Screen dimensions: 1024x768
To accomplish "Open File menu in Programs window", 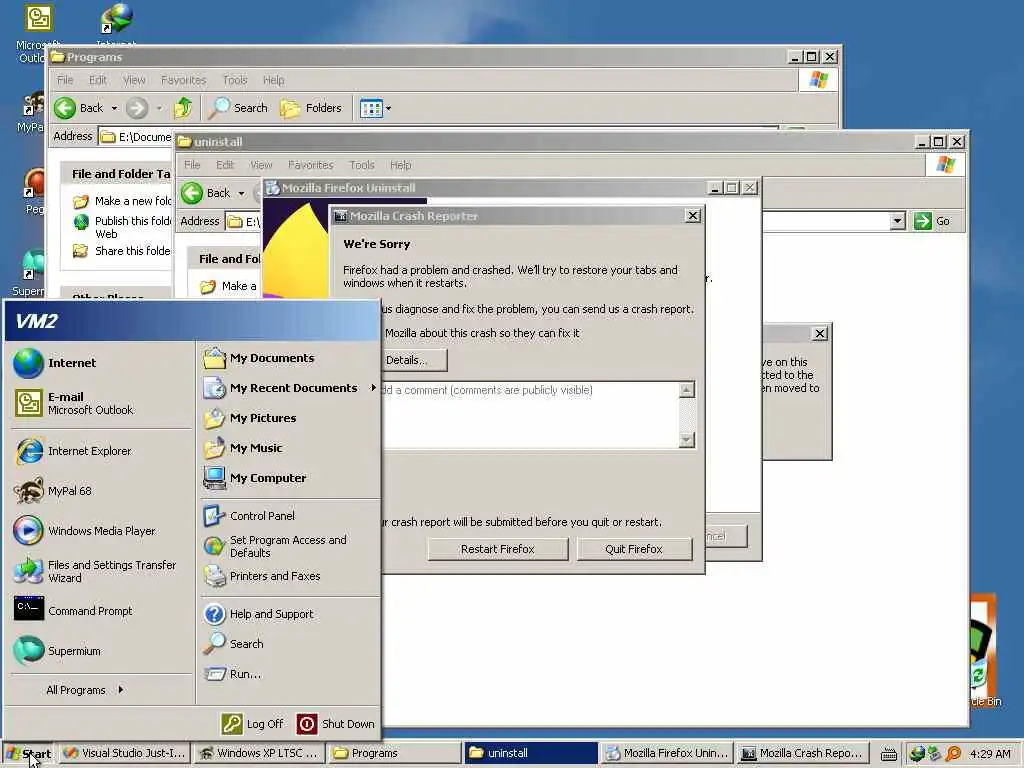I will (x=65, y=80).
